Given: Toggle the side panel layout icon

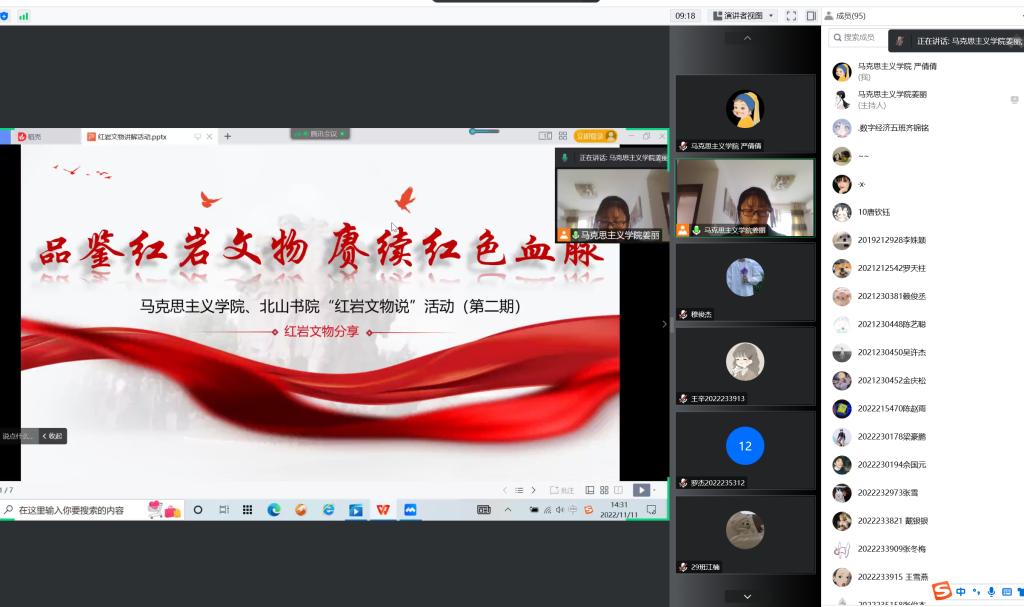Looking at the screenshot, I should tap(811, 16).
